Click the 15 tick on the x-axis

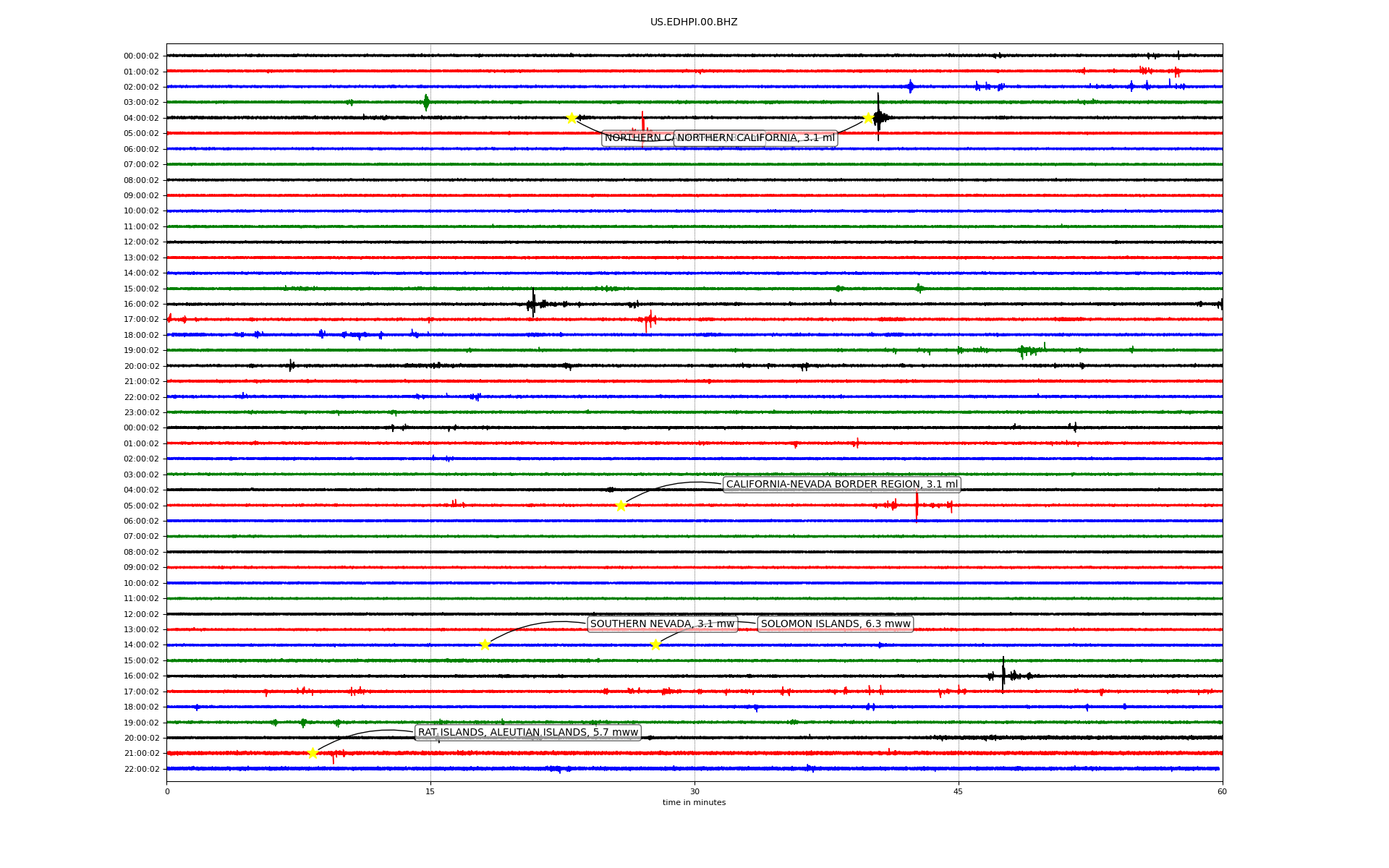pos(430,791)
